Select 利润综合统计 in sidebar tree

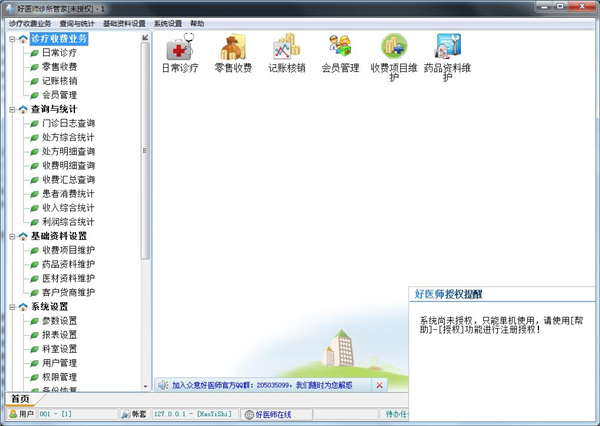pyautogui.click(x=68, y=221)
